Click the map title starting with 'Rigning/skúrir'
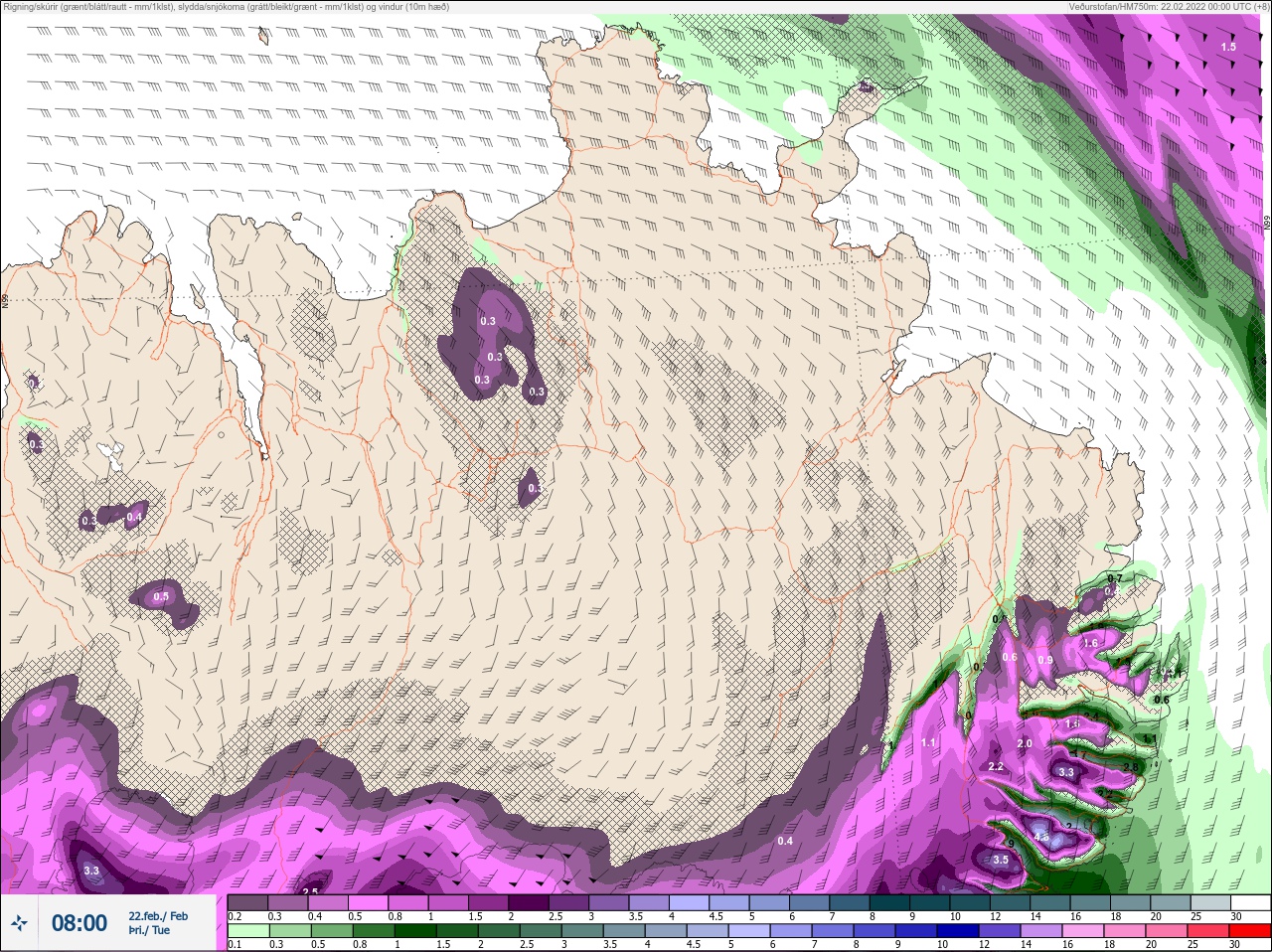The height and width of the screenshot is (952, 1272). point(227,6)
